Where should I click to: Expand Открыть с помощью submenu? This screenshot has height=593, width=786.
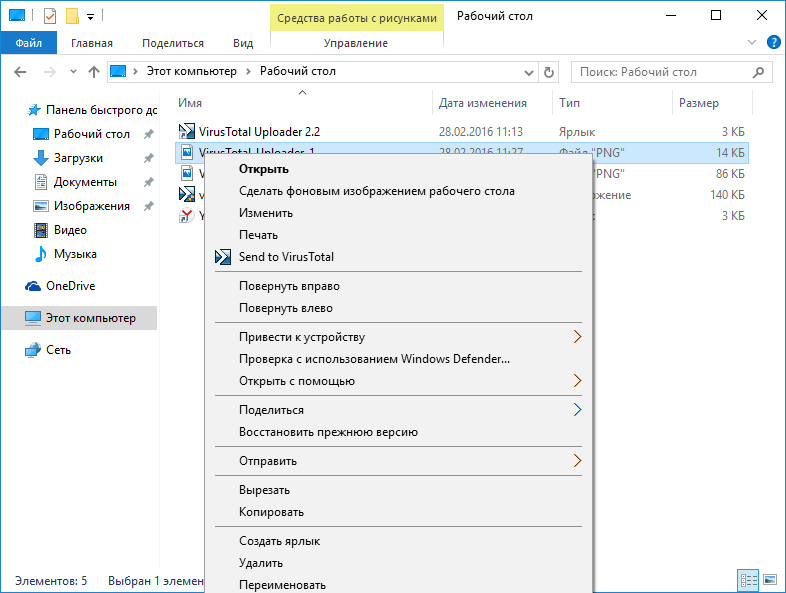tap(577, 381)
